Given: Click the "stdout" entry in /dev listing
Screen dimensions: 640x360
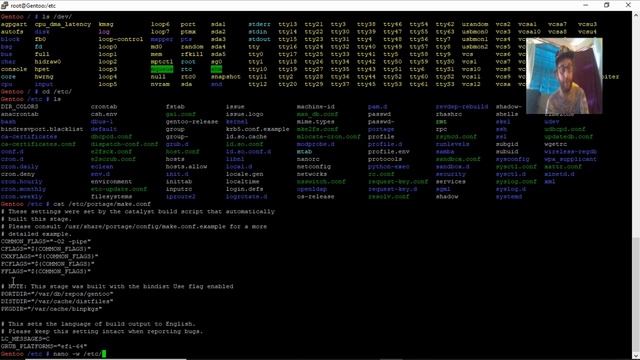Looking at the screenshot, I should 259,39.
